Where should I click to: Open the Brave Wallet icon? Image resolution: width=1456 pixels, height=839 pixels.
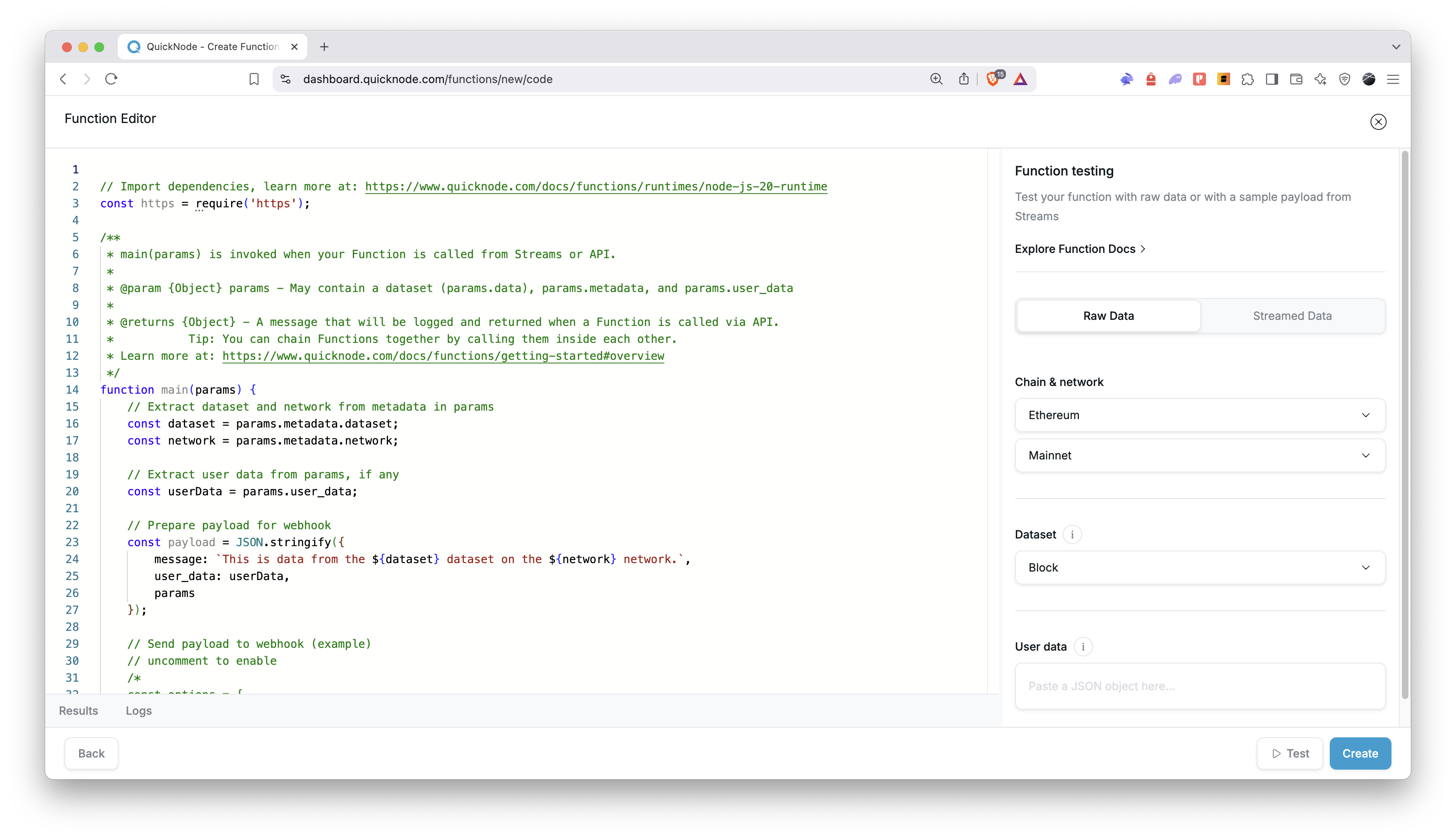pyautogui.click(x=1296, y=79)
